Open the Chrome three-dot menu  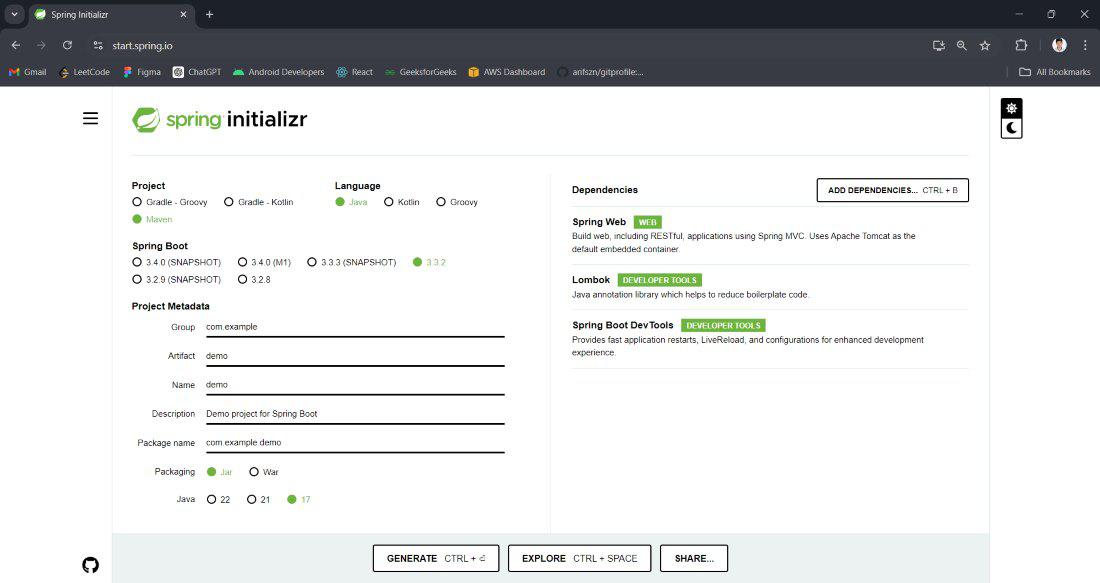pyautogui.click(x=1085, y=46)
